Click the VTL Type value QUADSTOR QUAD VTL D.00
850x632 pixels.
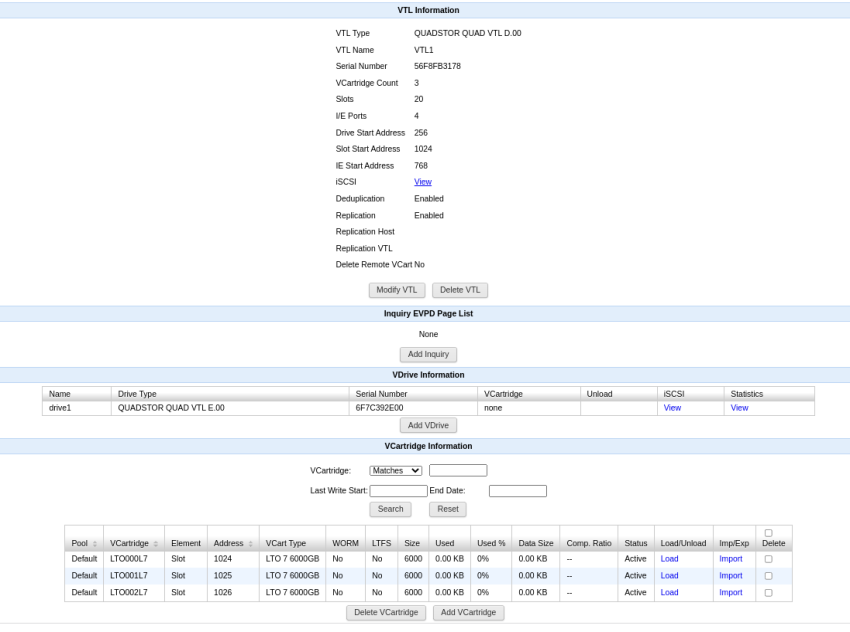click(x=467, y=33)
